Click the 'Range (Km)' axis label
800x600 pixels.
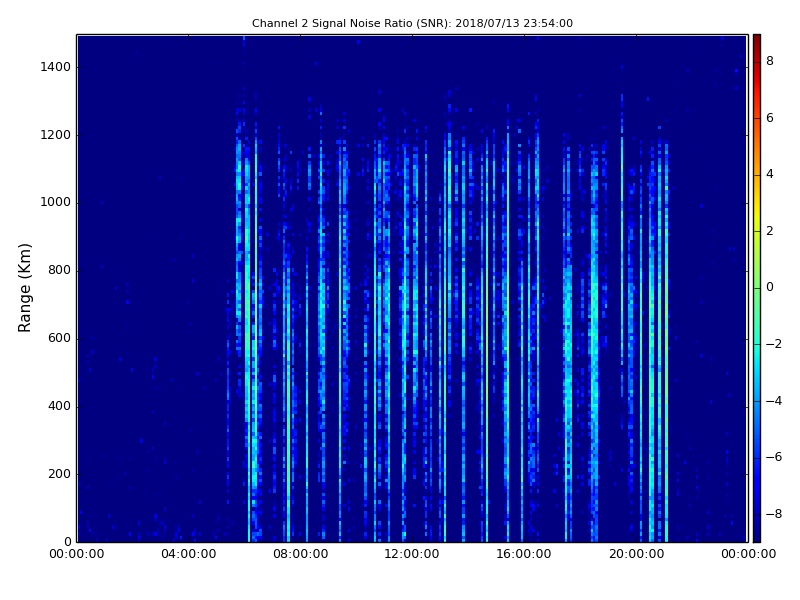pos(24,288)
